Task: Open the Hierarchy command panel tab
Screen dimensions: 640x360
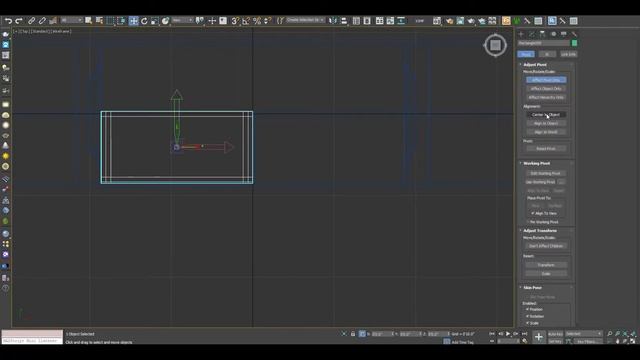Action: click(x=542, y=34)
